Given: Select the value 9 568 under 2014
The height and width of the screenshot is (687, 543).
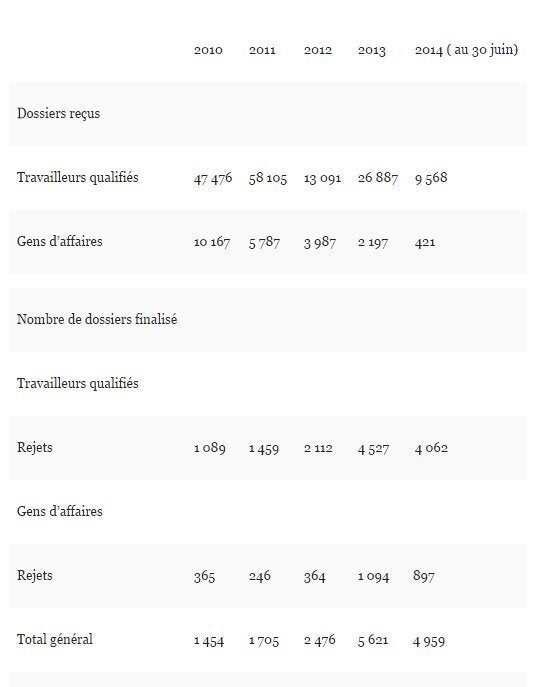Looking at the screenshot, I should (431, 178).
